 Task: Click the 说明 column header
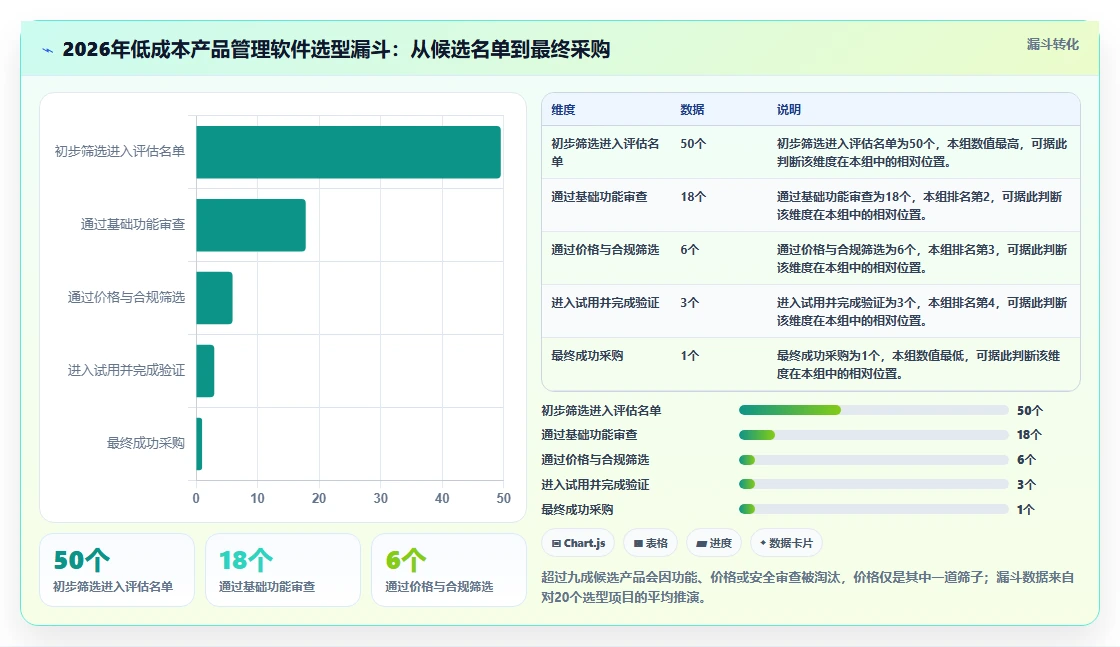[x=789, y=109]
